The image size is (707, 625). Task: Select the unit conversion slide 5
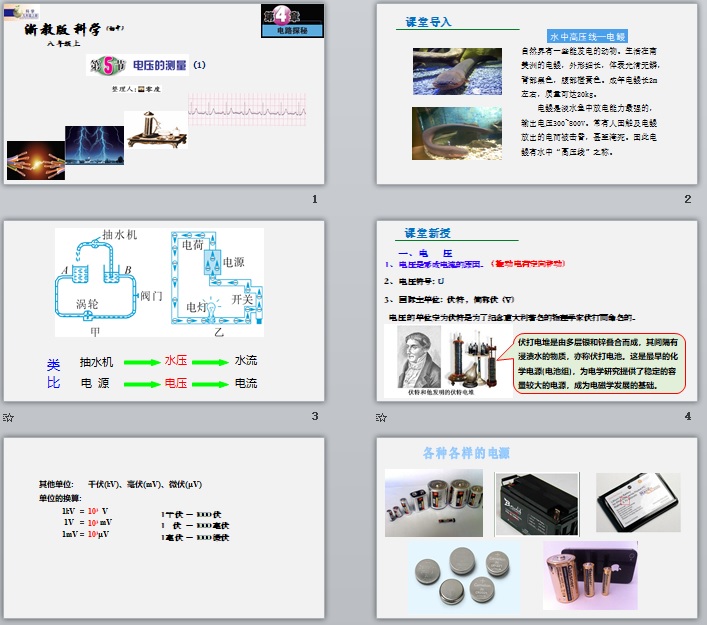[165, 527]
